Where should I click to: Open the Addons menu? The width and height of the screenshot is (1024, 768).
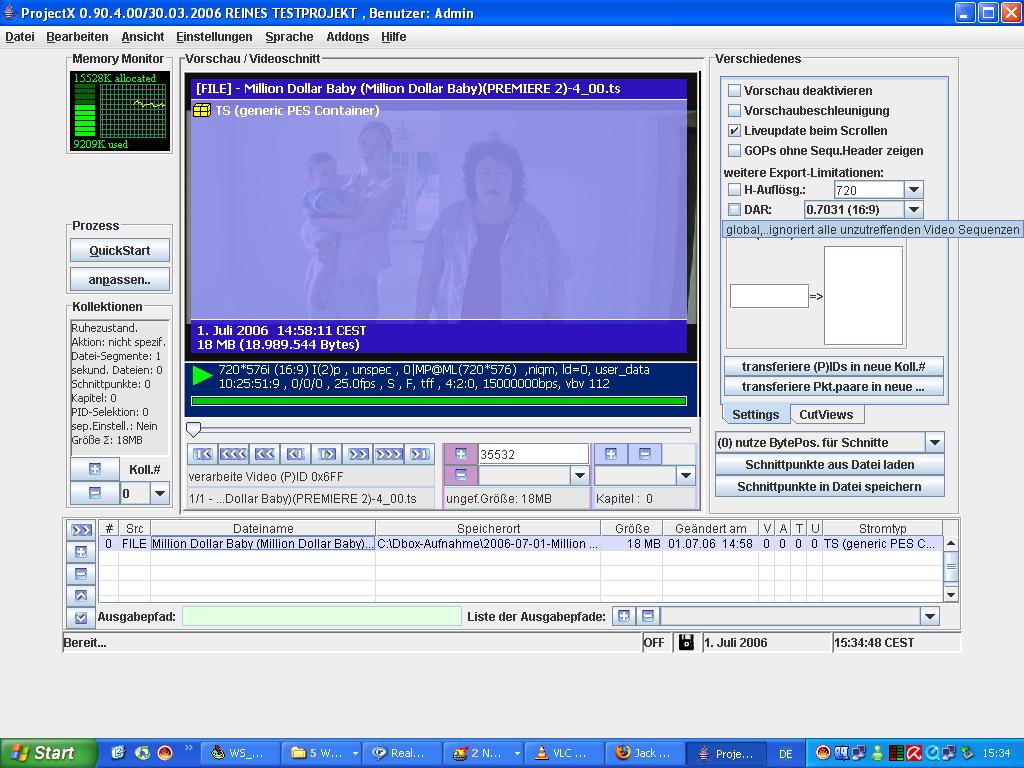tap(347, 37)
